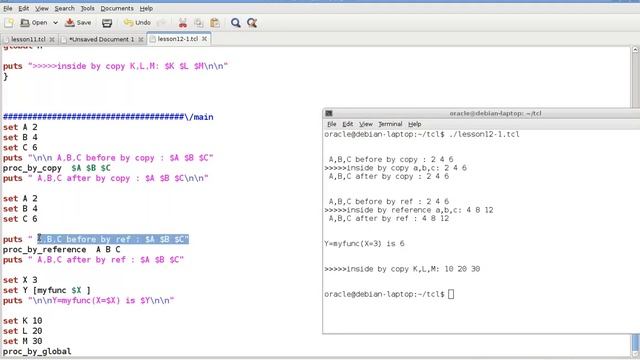Click terminal output 'Y=myfunc(X=3) is 6'
This screenshot has width=640, height=360.
point(364,244)
